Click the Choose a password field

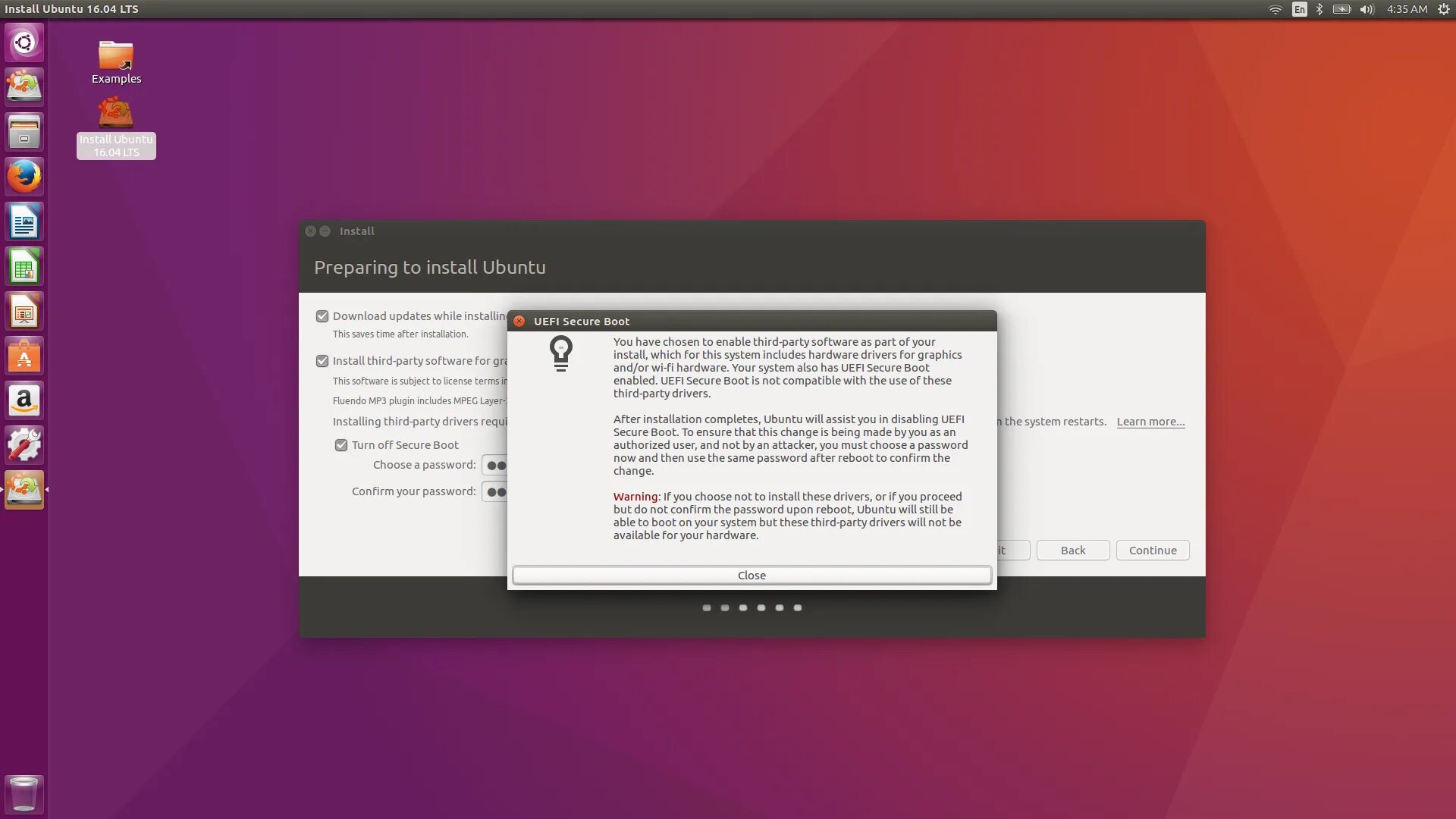click(494, 465)
